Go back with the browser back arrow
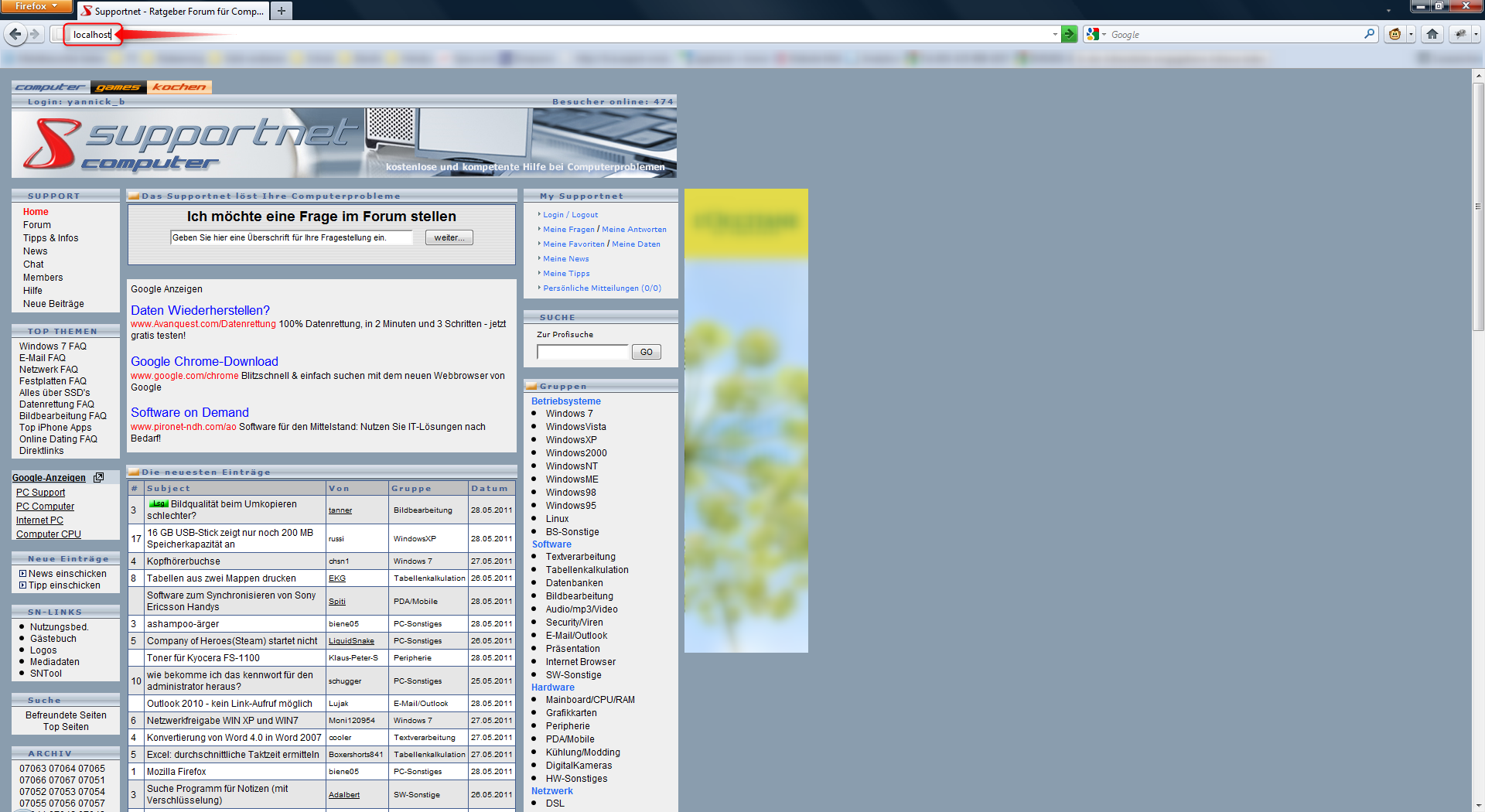This screenshot has height=812, width=1485. coord(15,34)
